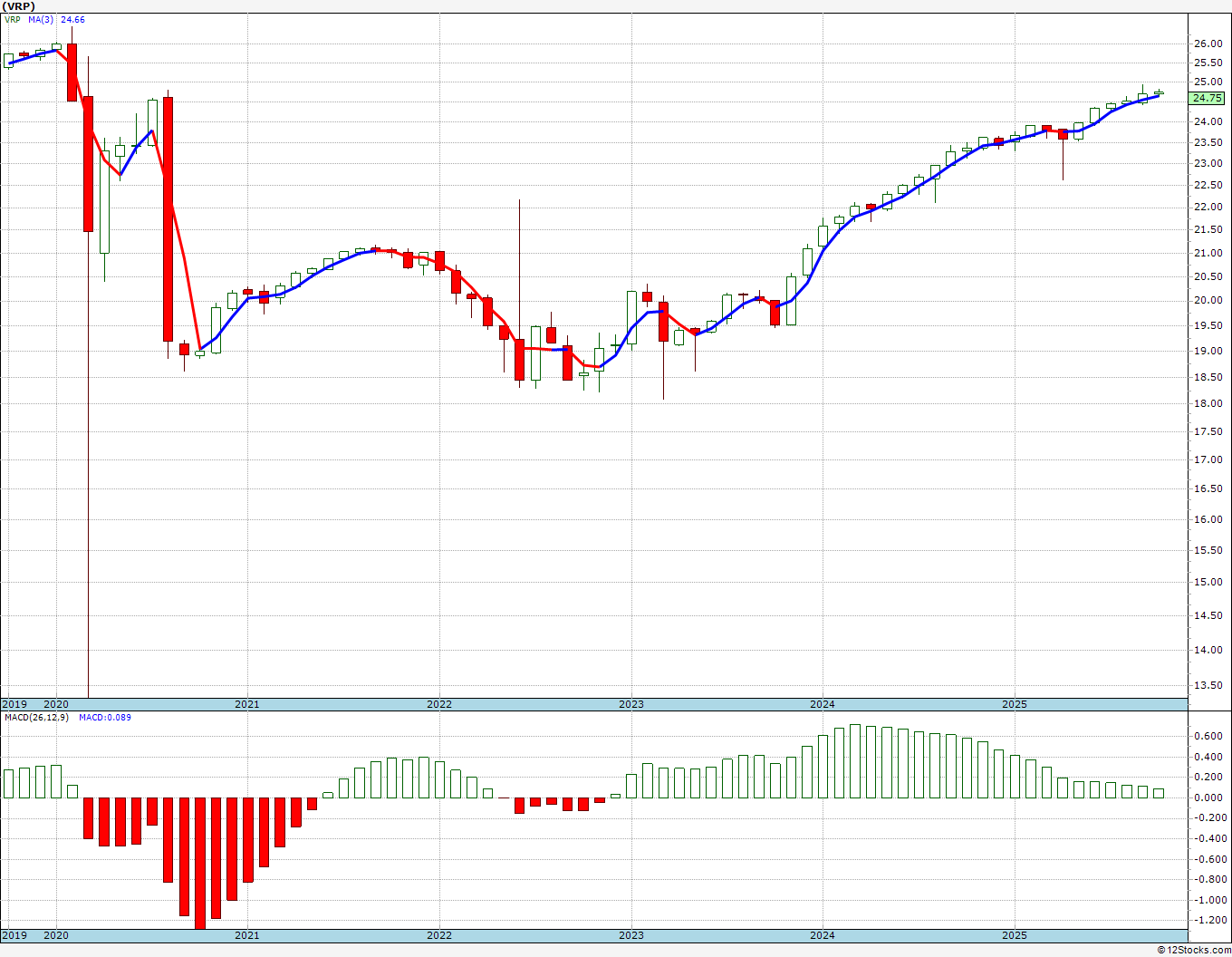Click 2021 on the MACD panel time axis

click(x=247, y=935)
